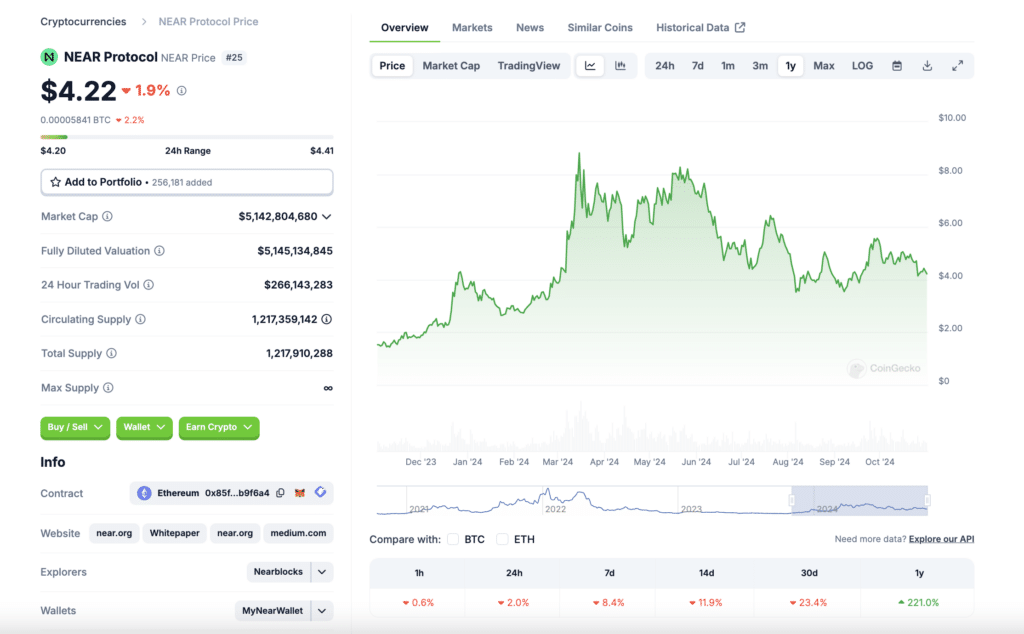1024x634 pixels.
Task: Select the 24h time range
Action: (665, 66)
